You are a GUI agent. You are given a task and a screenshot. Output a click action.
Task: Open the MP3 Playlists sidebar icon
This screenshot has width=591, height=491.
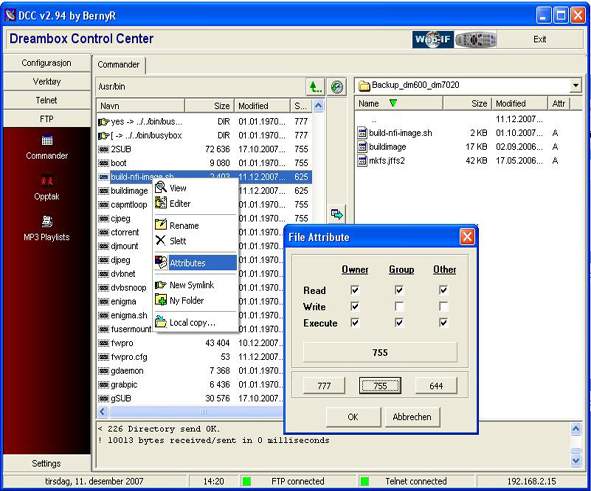click(47, 222)
